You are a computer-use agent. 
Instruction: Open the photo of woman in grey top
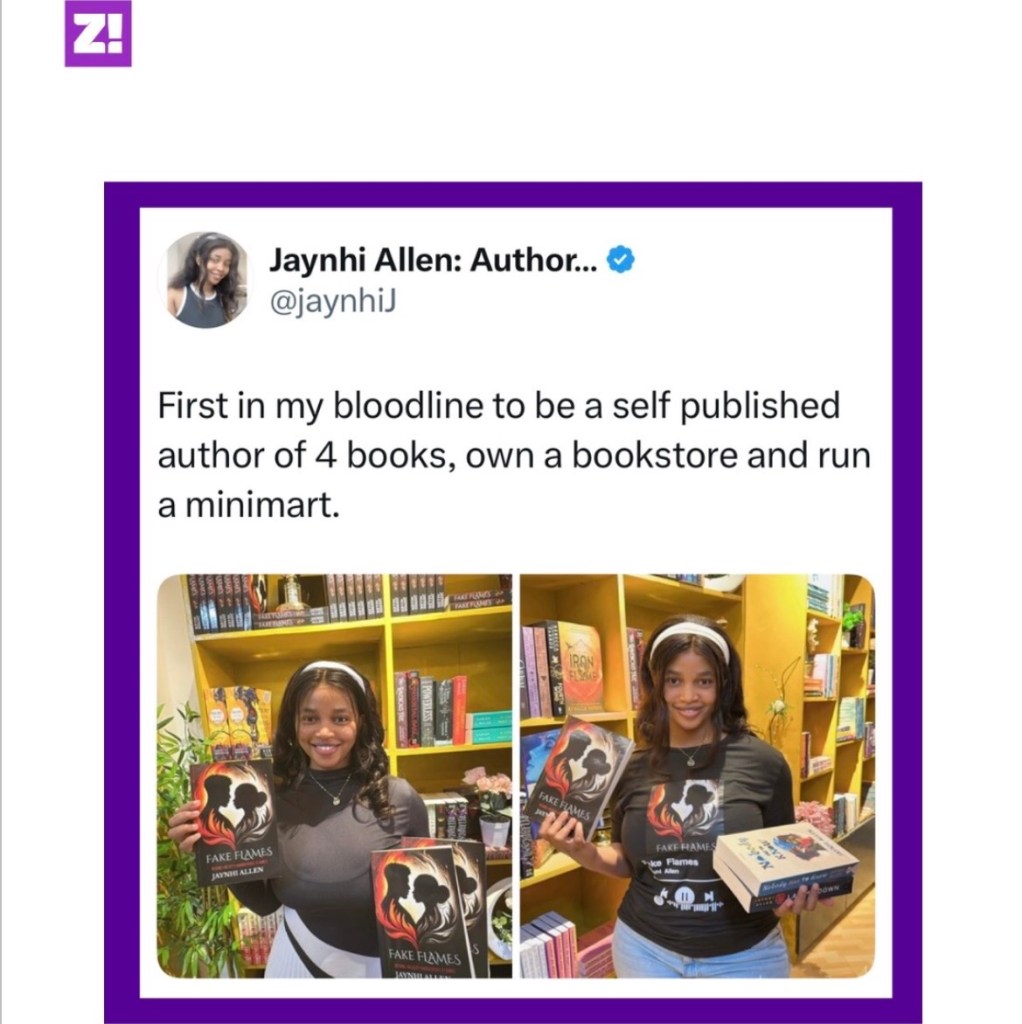pyautogui.click(x=334, y=776)
